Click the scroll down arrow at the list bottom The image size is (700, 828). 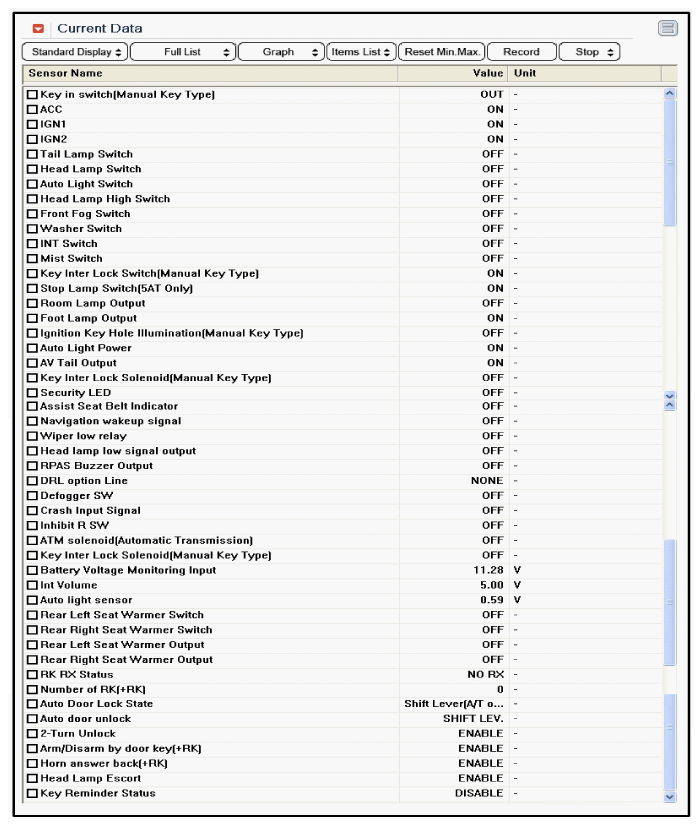669,796
